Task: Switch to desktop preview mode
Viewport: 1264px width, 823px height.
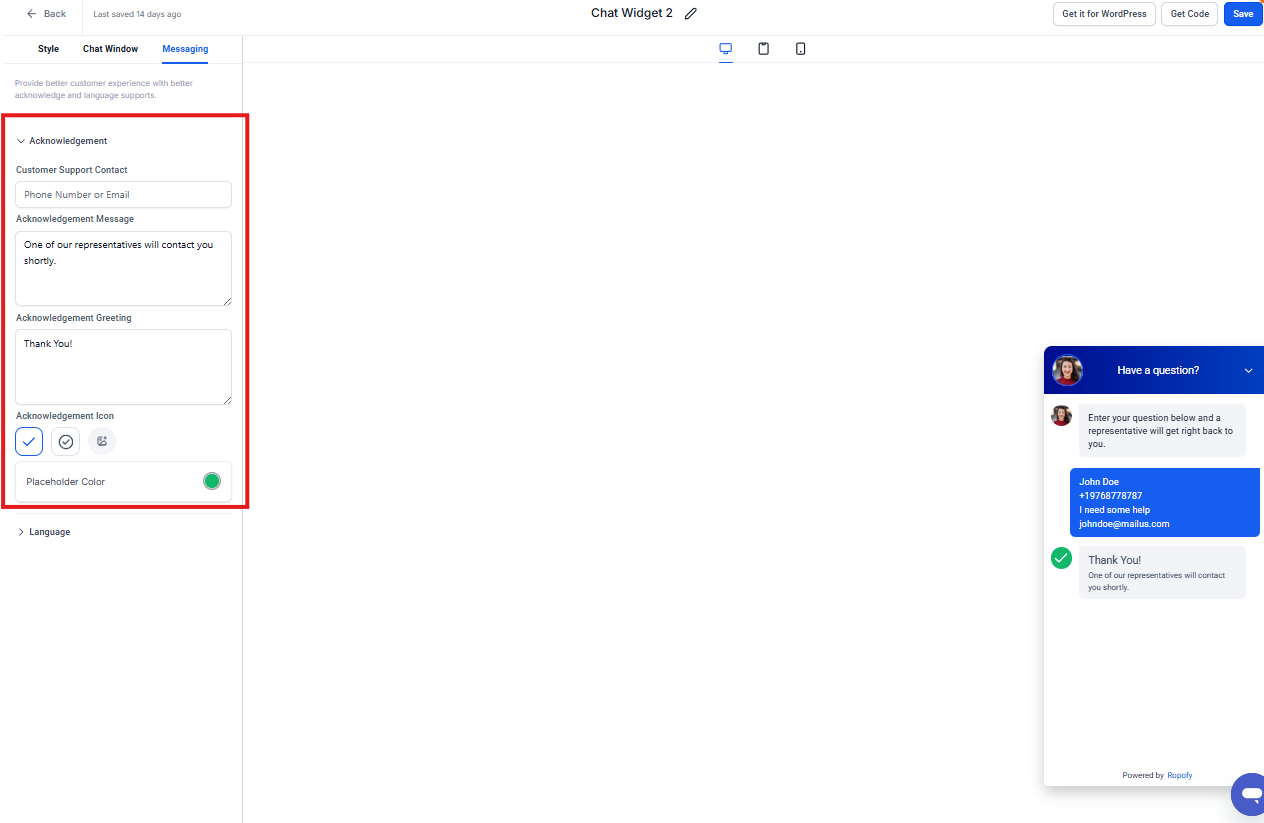Action: click(726, 49)
